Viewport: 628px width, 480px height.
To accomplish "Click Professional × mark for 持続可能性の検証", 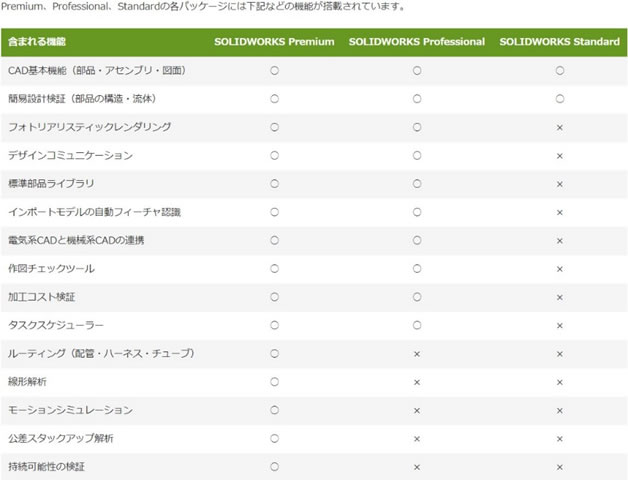I will pyautogui.click(x=417, y=467).
